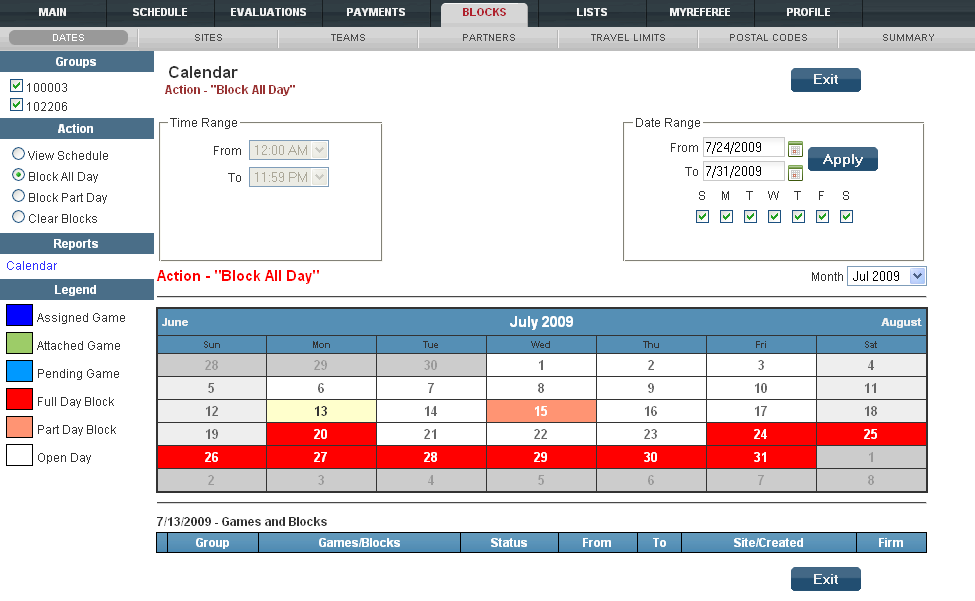Edit the Date Range To field
Image resolution: width=975 pixels, height=601 pixels.
click(x=744, y=171)
